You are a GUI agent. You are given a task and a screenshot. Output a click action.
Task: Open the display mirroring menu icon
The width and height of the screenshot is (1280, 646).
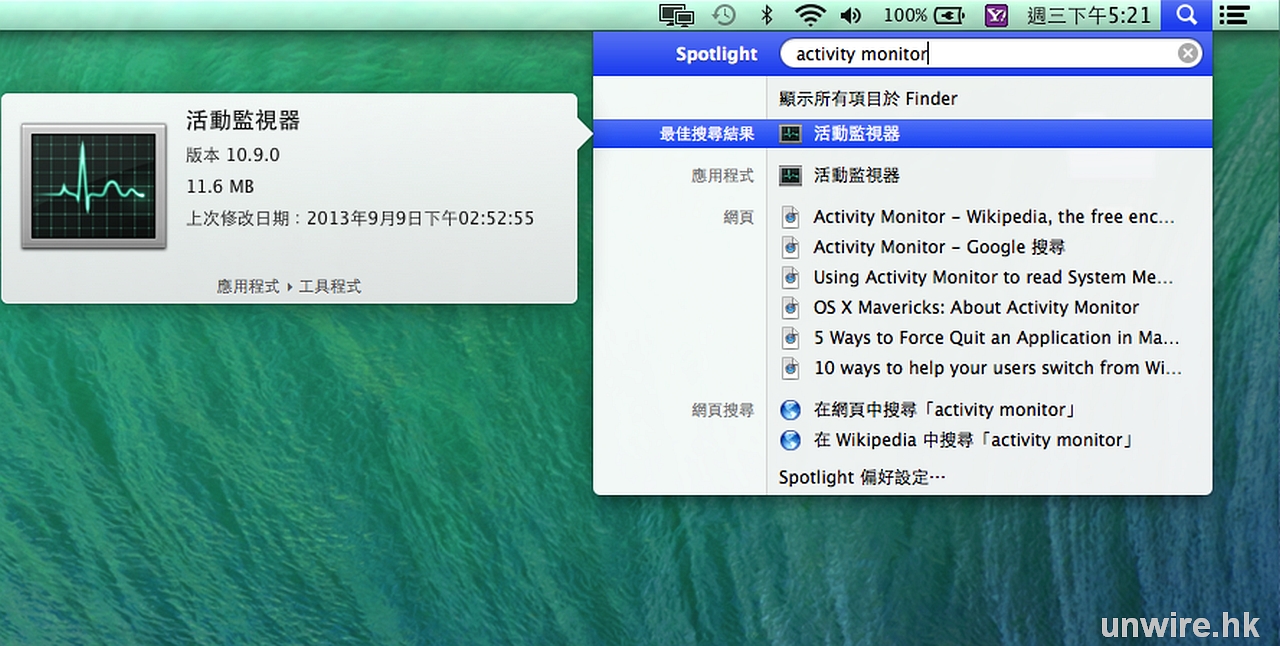coord(677,15)
